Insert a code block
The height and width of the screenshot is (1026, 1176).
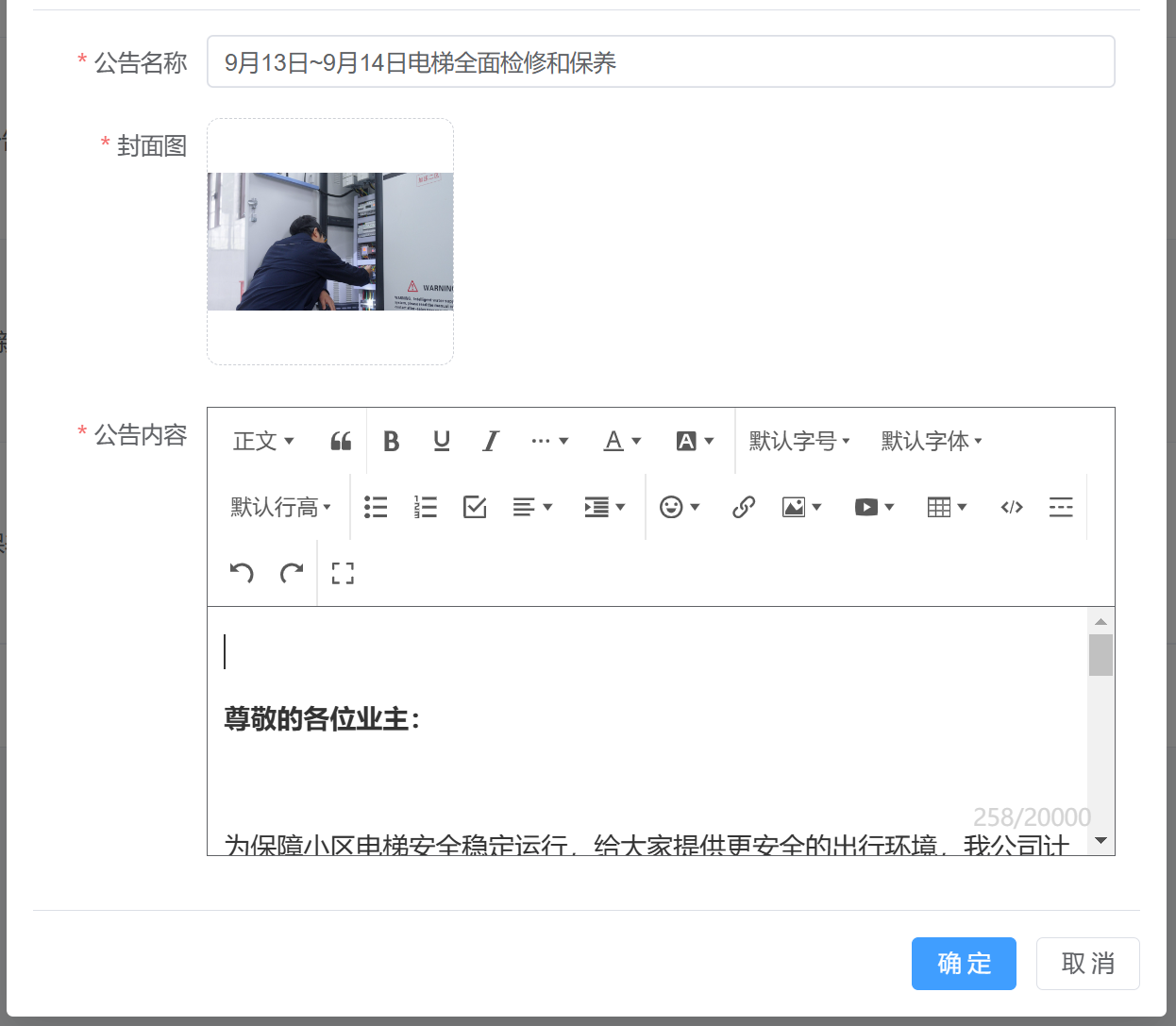[1012, 507]
